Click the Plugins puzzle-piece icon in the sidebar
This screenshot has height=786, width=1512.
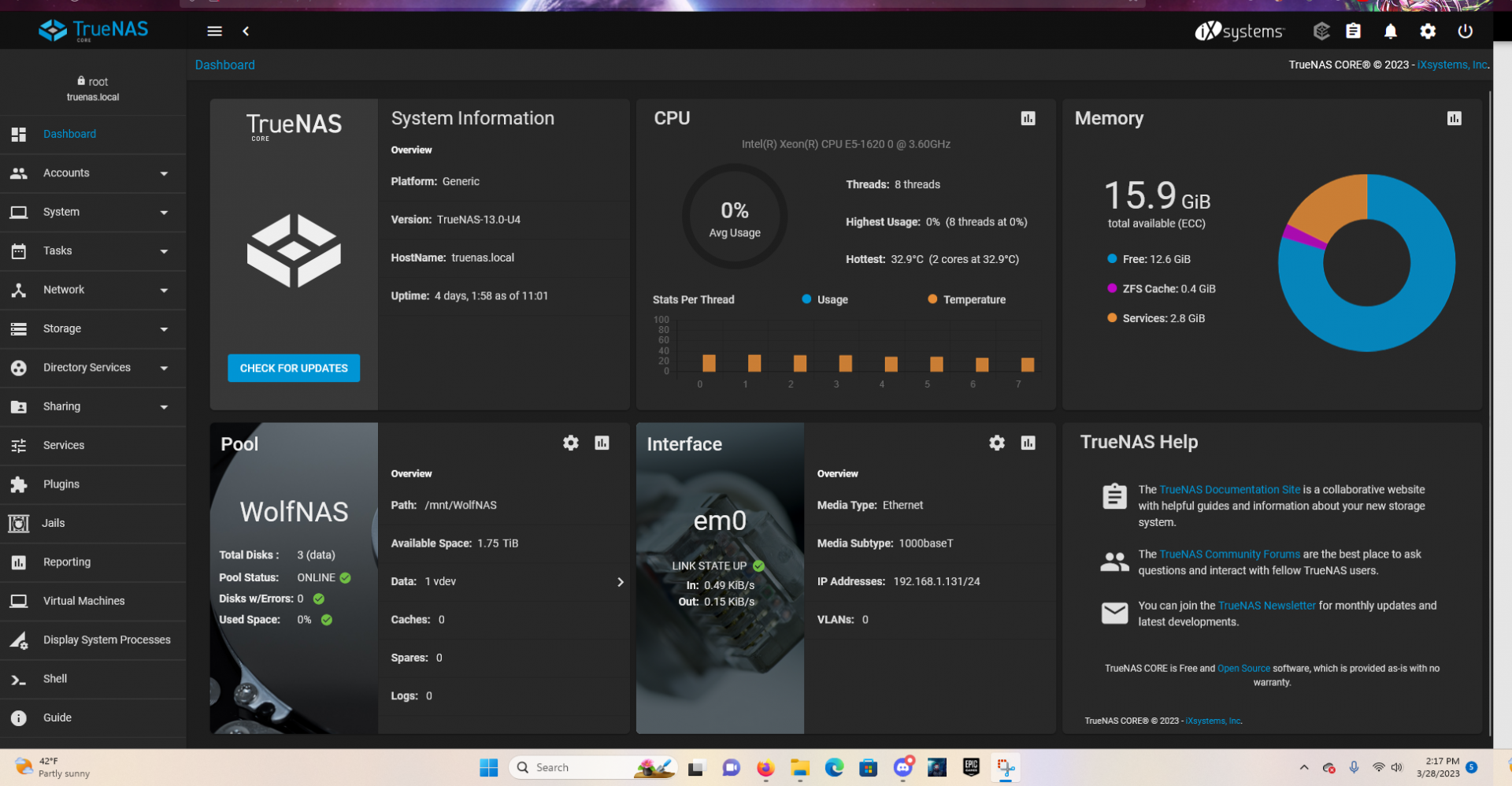point(19,484)
